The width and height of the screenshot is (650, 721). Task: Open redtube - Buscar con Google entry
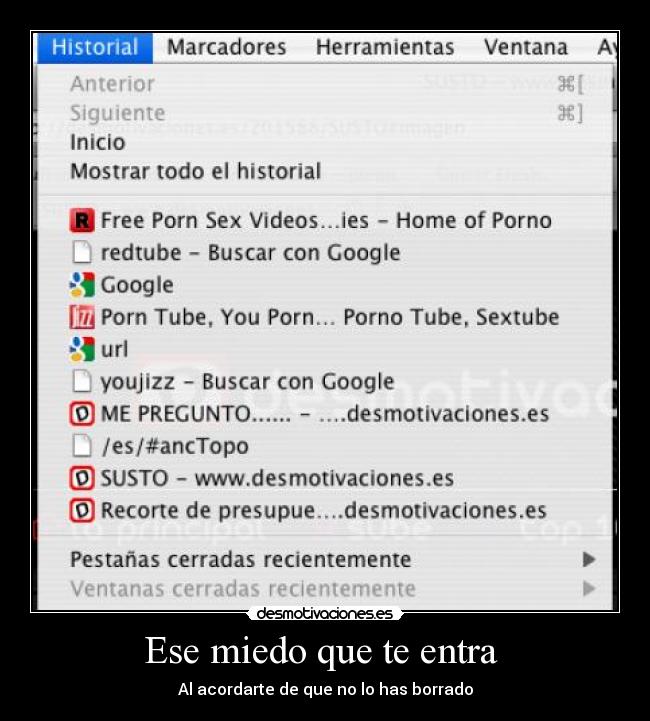[x=325, y=252]
